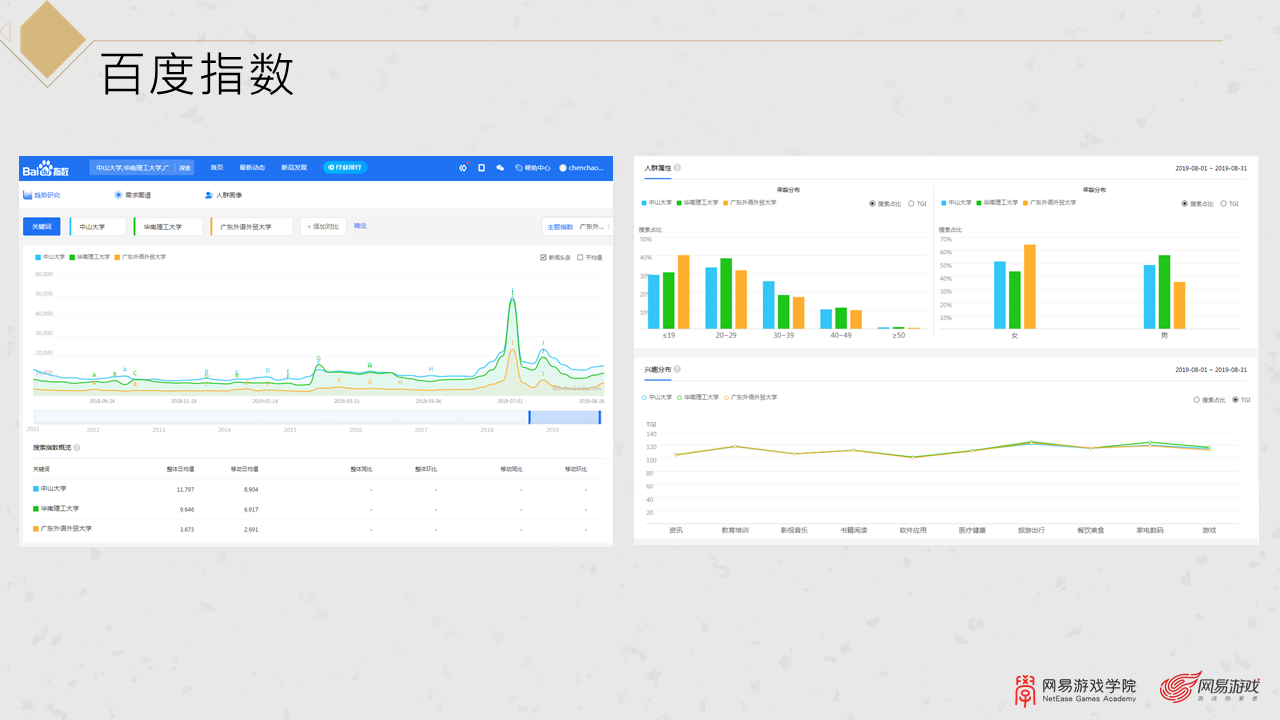Click the chenchao user avatar icon
This screenshot has height=720, width=1280.
tap(563, 168)
